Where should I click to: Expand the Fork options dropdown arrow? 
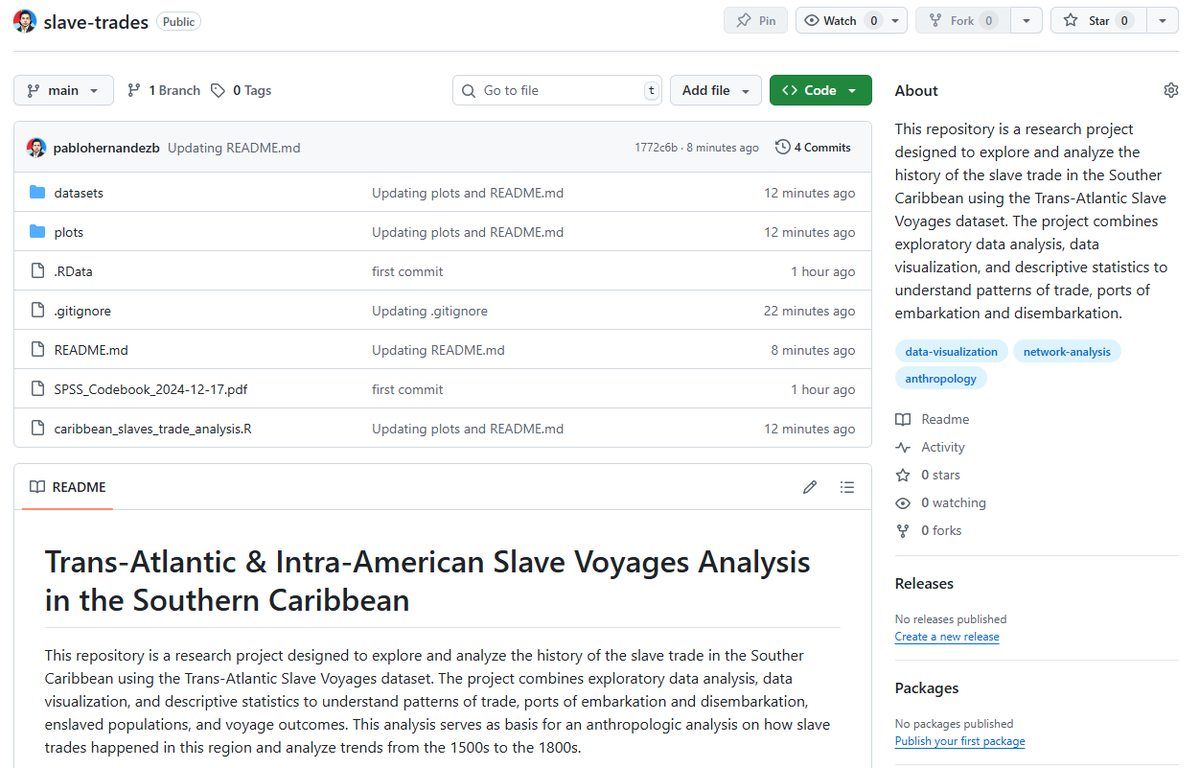1026,20
